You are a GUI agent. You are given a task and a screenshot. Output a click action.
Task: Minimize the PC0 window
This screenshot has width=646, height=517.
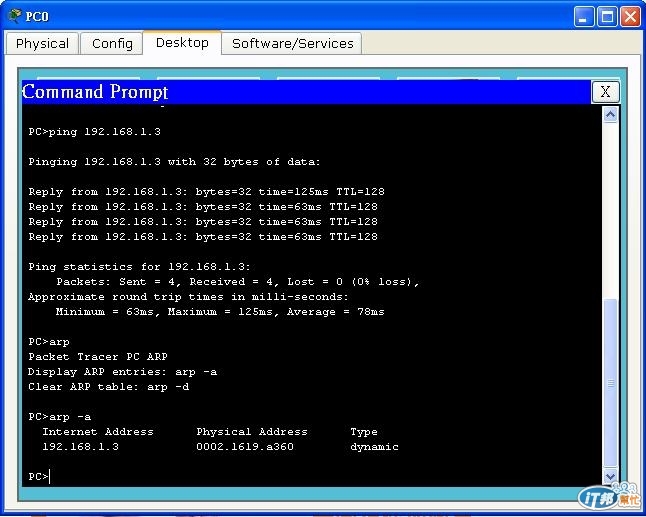583,16
